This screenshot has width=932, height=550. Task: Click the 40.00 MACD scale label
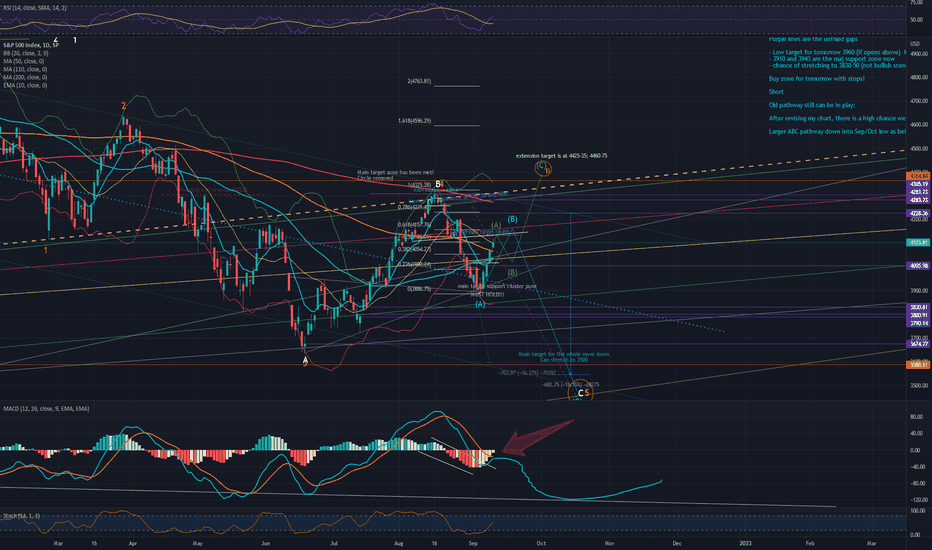916,433
